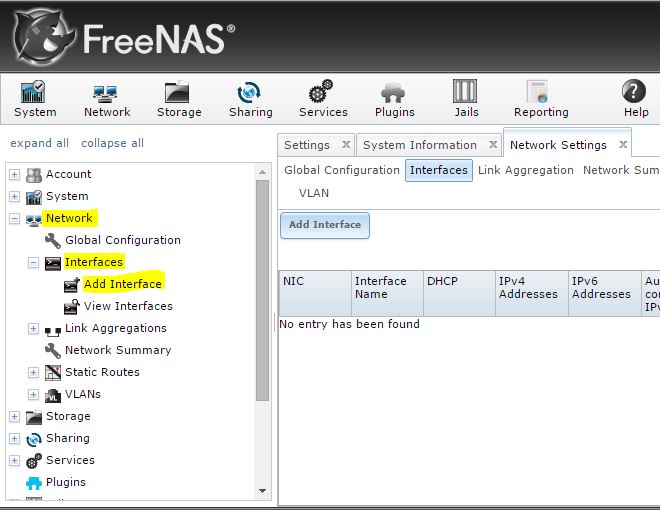660x510 pixels.
Task: Close the Network Settings tab
Action: pos(623,145)
